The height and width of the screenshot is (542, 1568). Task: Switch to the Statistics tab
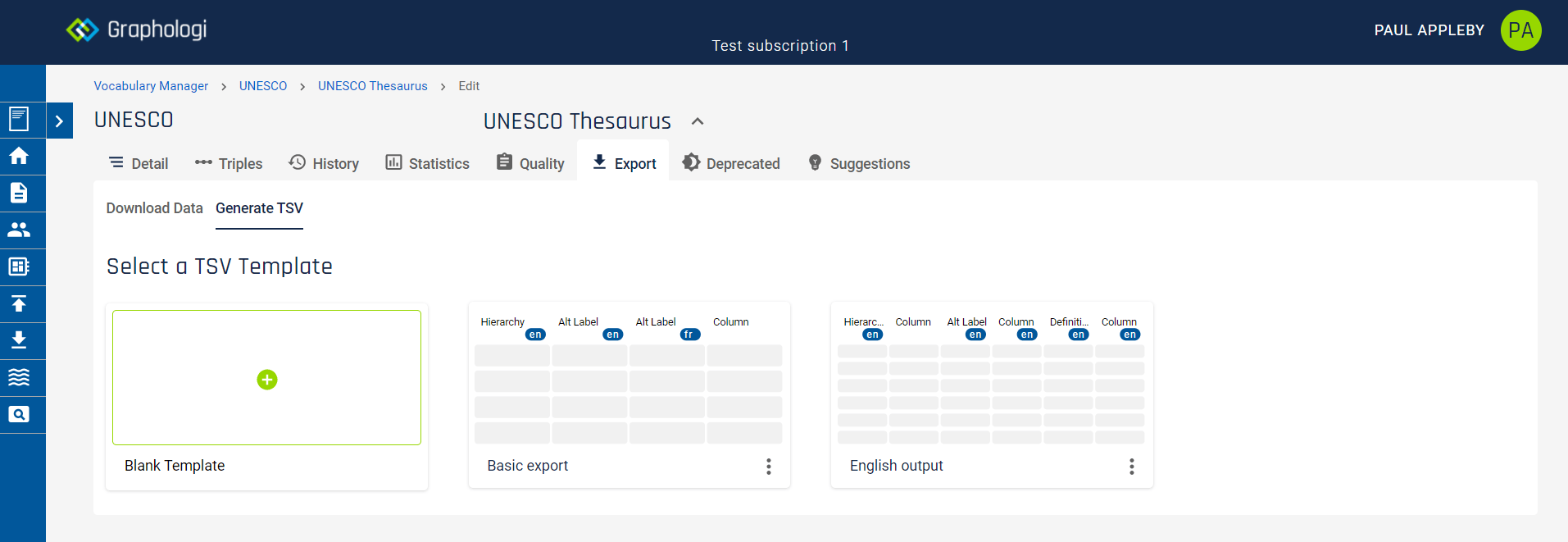click(428, 163)
